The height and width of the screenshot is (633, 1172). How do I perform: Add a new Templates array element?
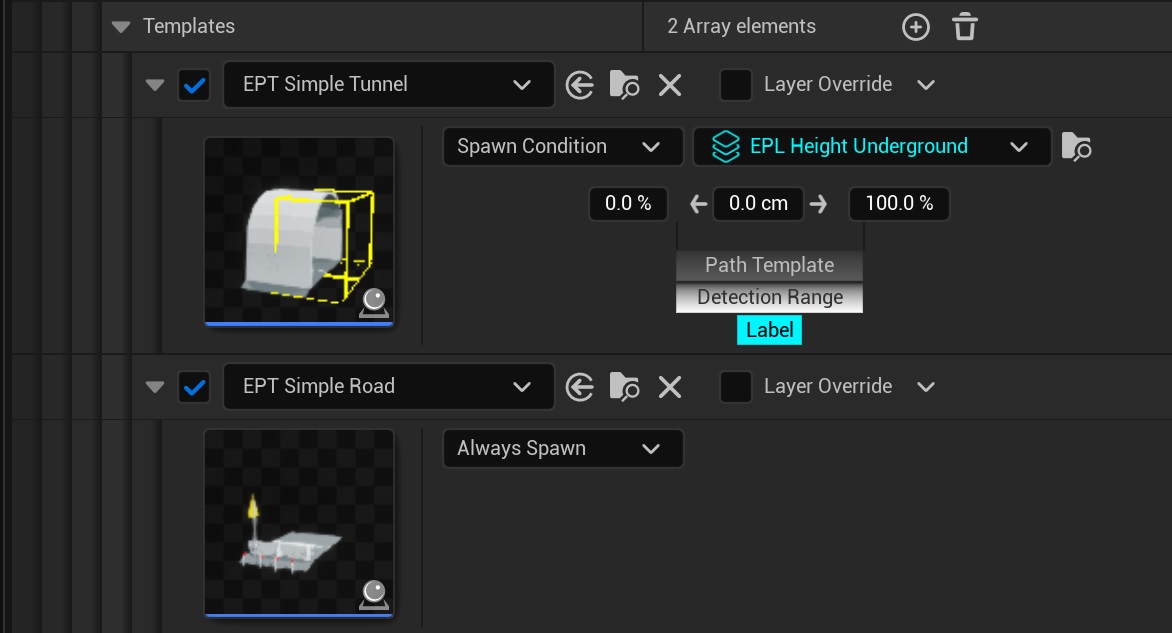click(915, 27)
